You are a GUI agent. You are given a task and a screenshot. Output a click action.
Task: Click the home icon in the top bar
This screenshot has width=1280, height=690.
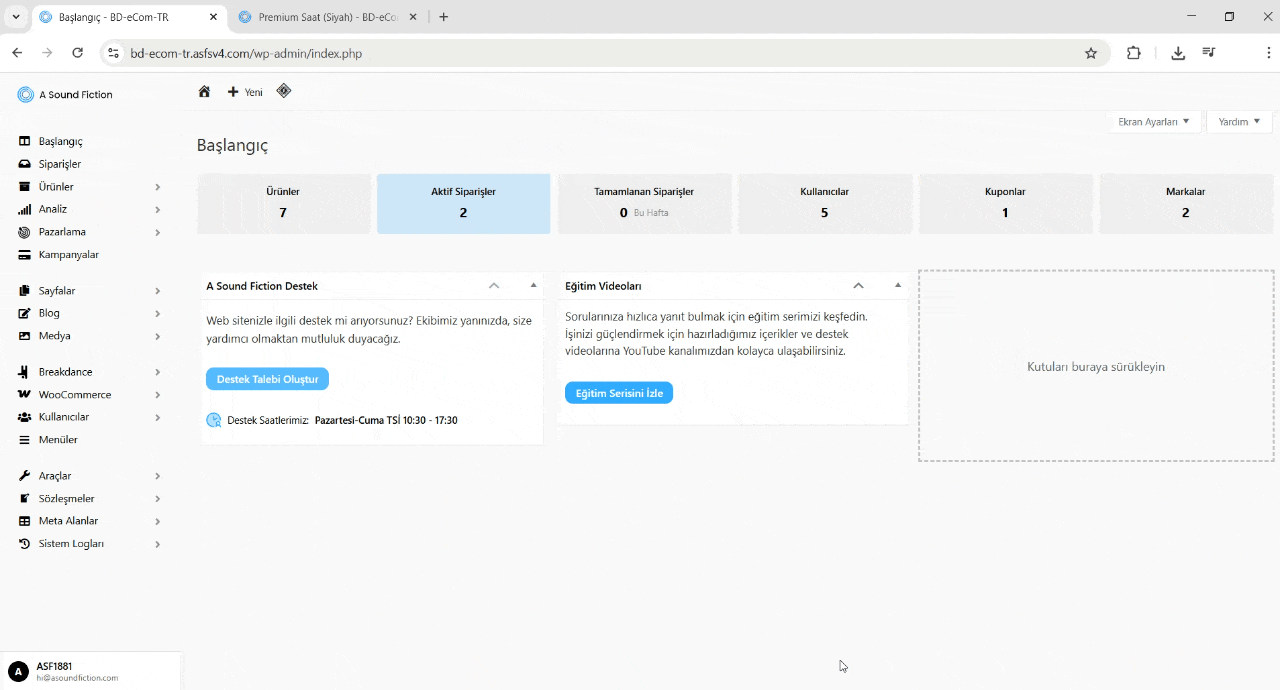204,92
